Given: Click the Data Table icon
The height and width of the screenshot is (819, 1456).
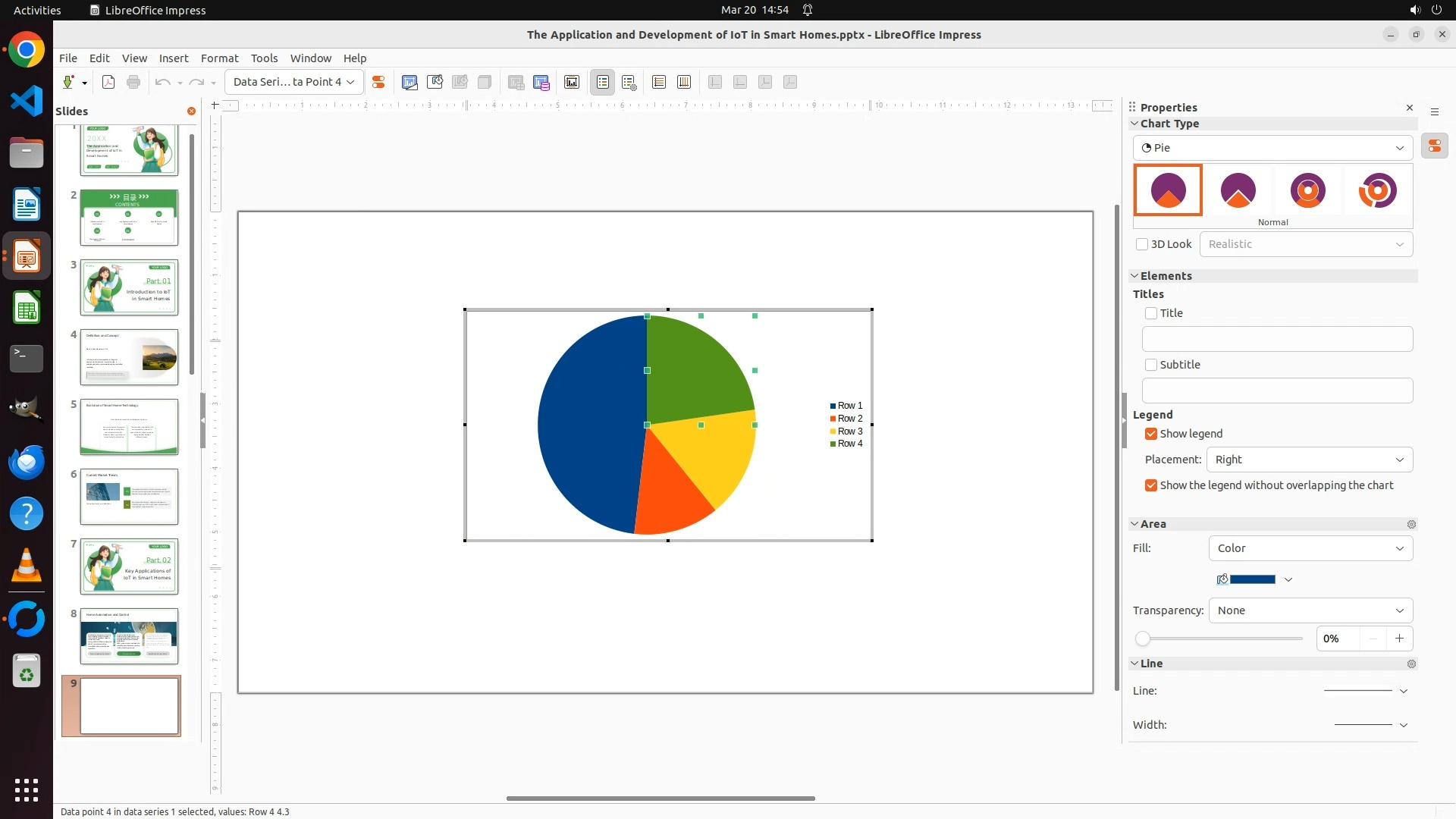Looking at the screenshot, I should [541, 82].
